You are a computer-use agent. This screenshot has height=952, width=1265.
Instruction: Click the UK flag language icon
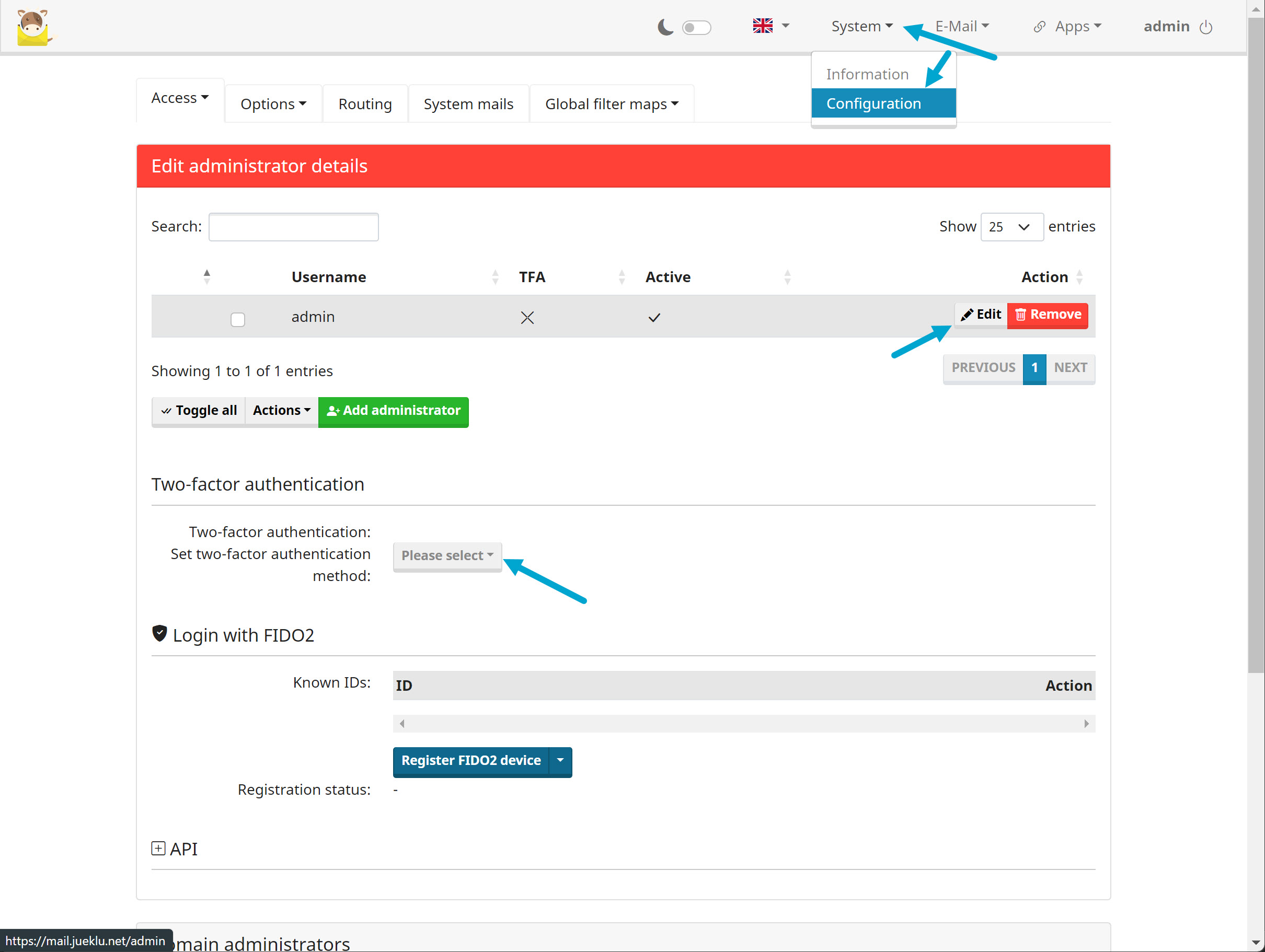coord(762,26)
